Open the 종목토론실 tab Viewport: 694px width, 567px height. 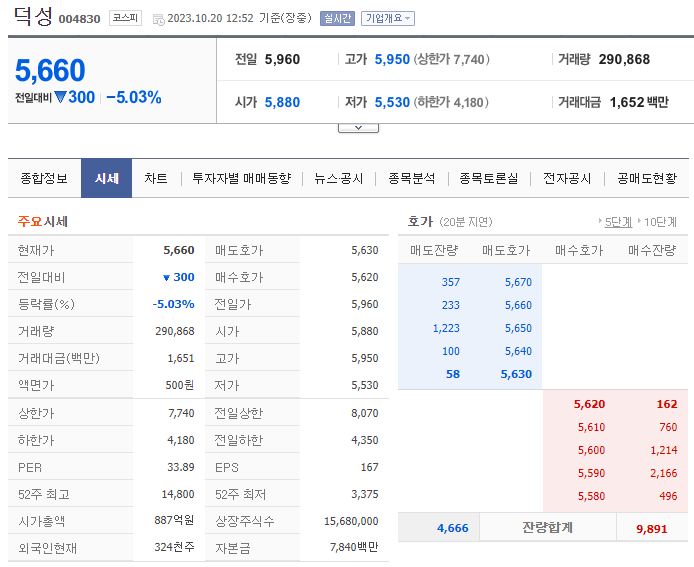pyautogui.click(x=489, y=178)
